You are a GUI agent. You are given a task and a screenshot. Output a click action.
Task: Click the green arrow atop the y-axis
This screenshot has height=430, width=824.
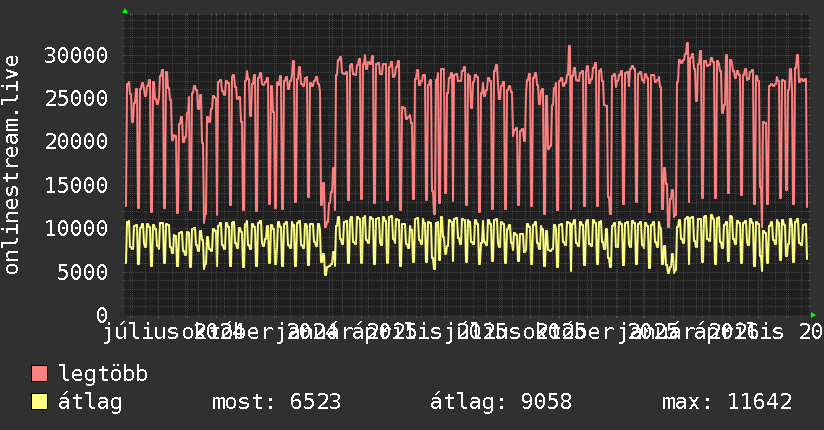click(x=125, y=11)
